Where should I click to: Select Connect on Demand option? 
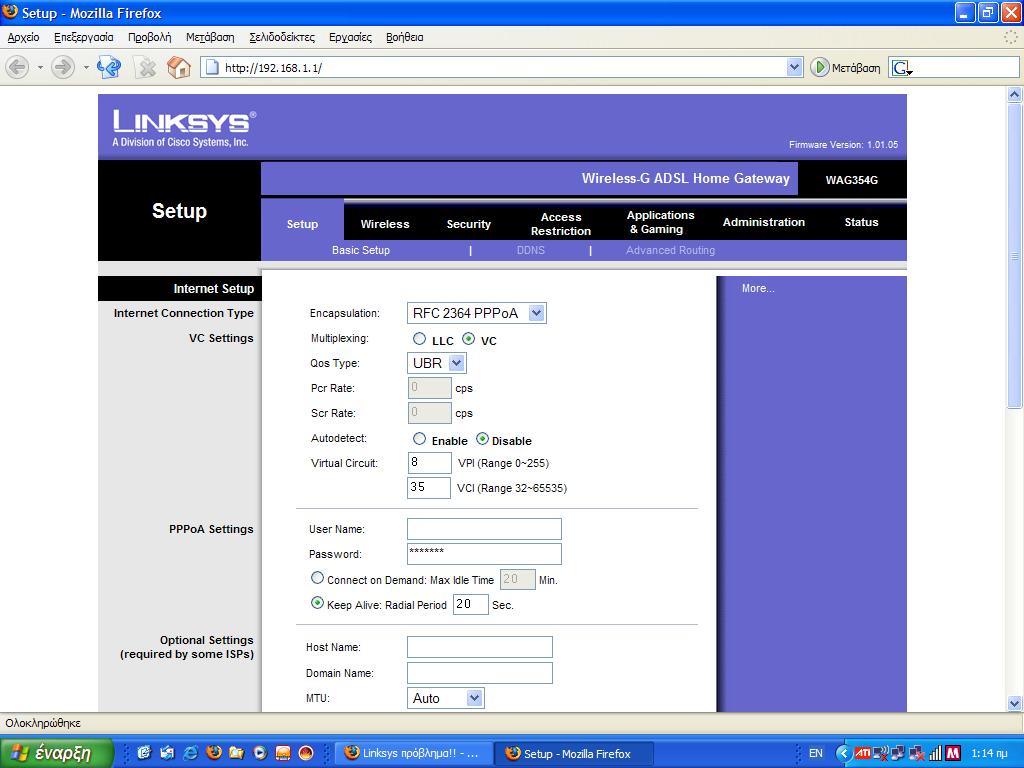coord(317,578)
